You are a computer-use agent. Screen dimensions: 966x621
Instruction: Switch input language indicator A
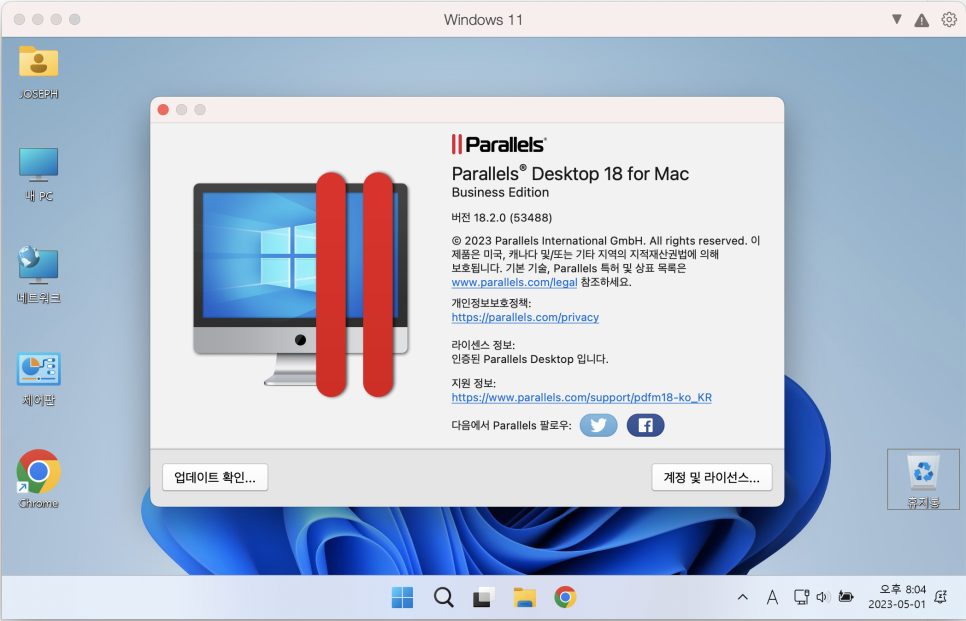772,597
